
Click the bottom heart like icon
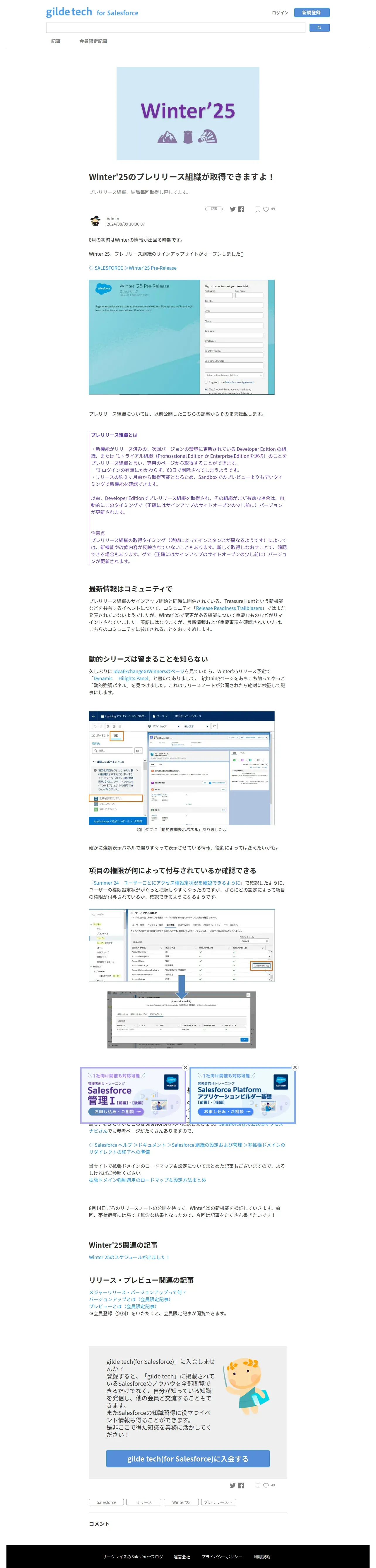[266, 1485]
